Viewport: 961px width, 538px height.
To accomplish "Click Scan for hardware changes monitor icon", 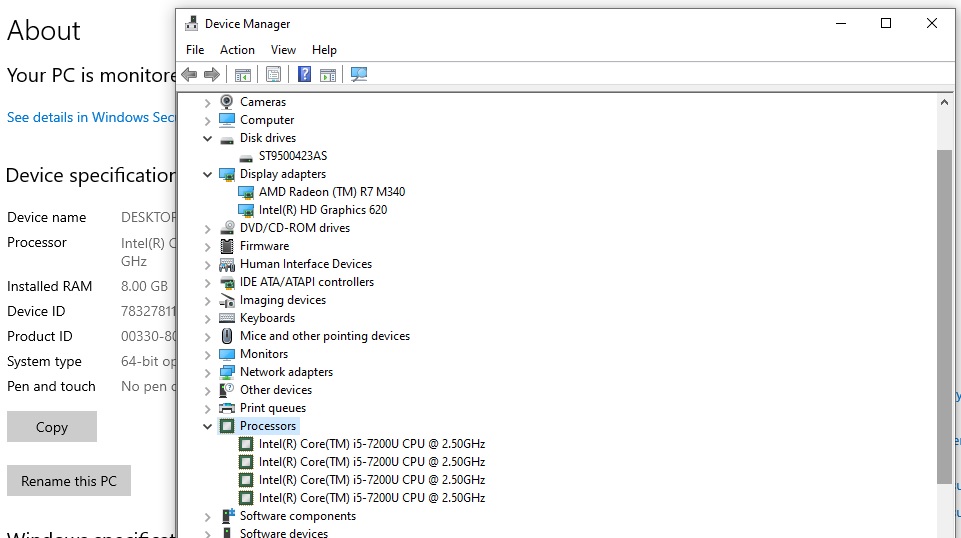I will 359,75.
